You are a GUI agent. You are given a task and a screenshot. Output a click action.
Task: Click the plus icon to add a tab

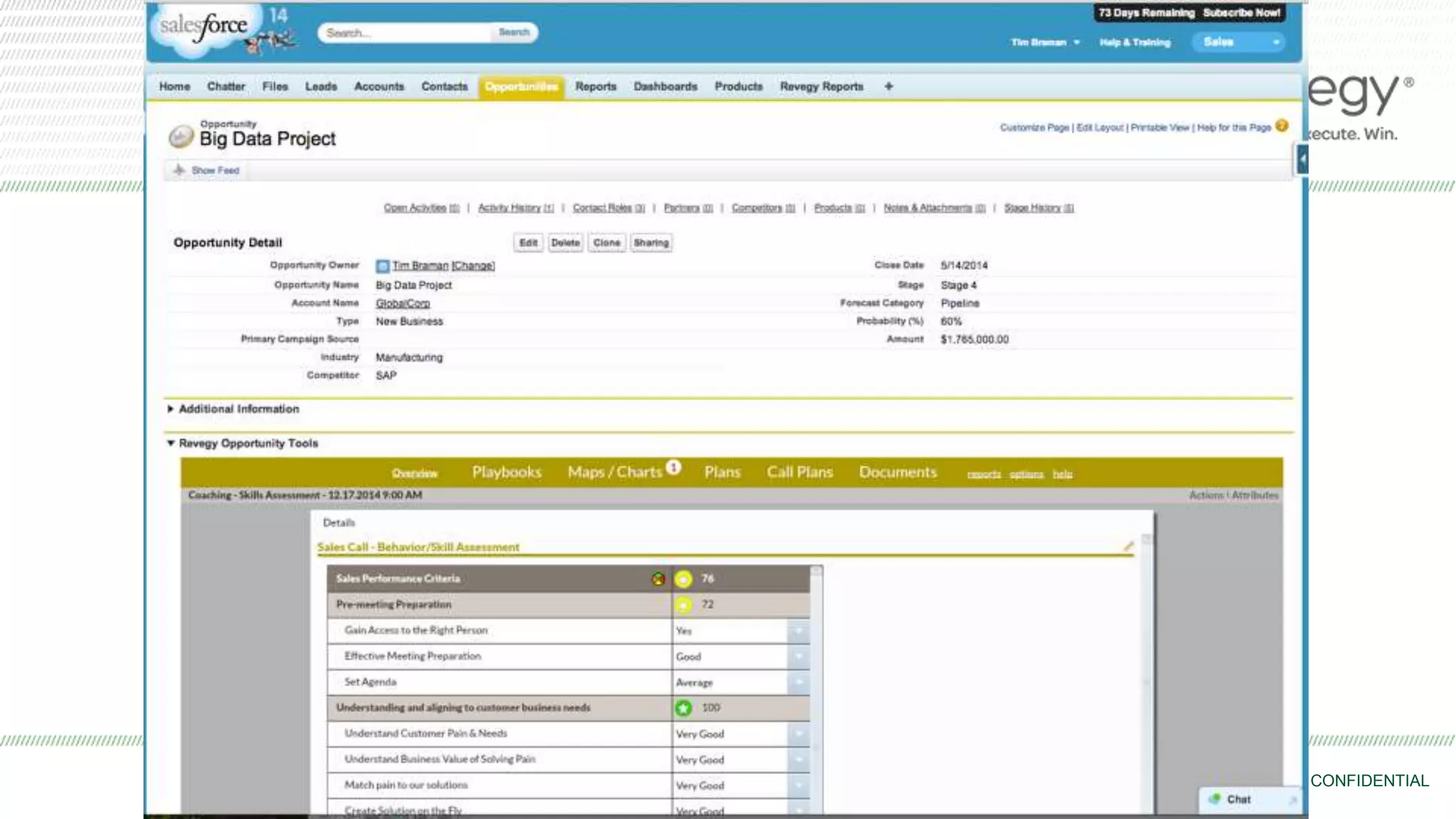tap(888, 86)
